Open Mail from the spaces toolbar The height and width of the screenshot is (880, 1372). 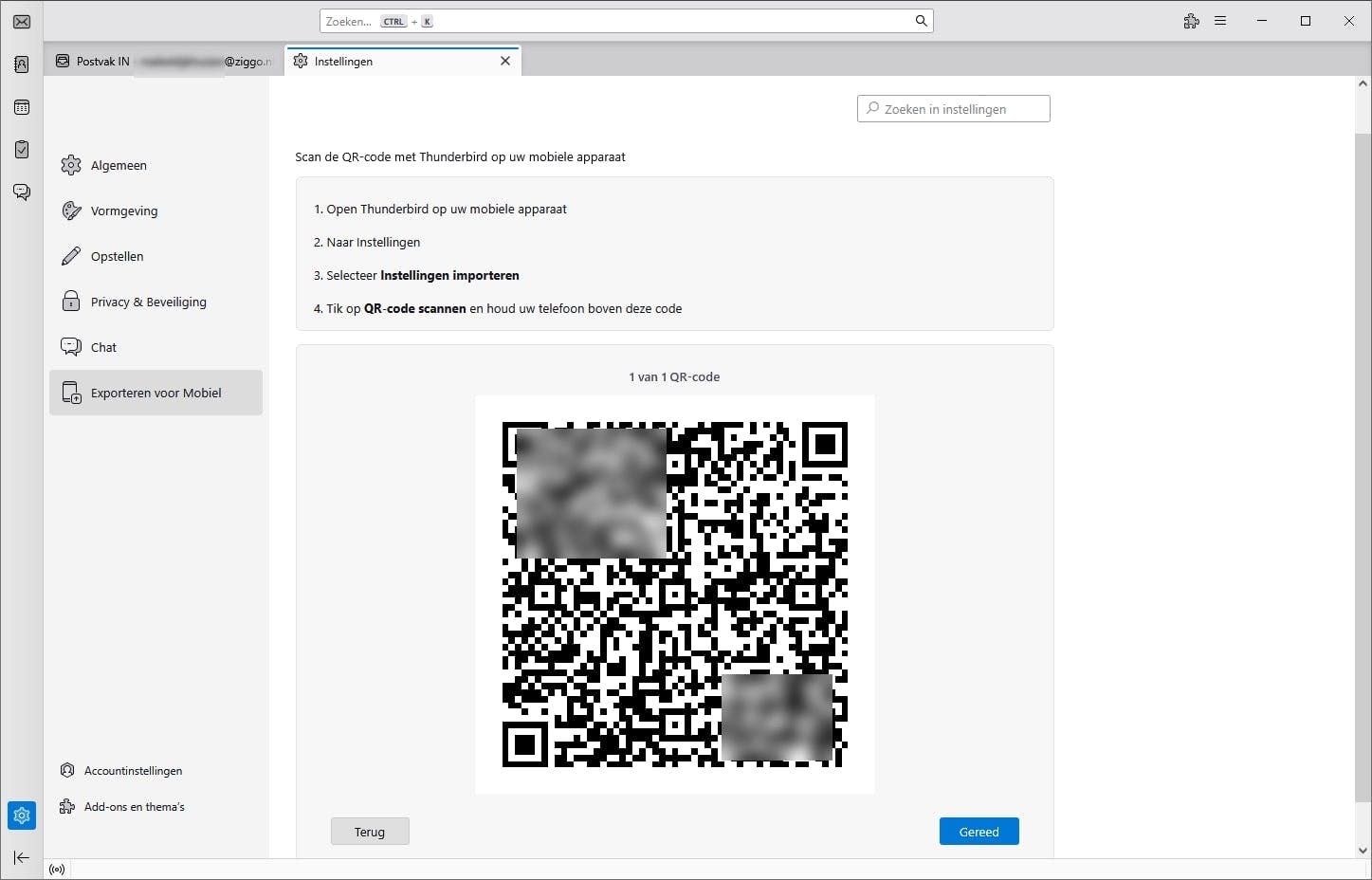[x=21, y=21]
